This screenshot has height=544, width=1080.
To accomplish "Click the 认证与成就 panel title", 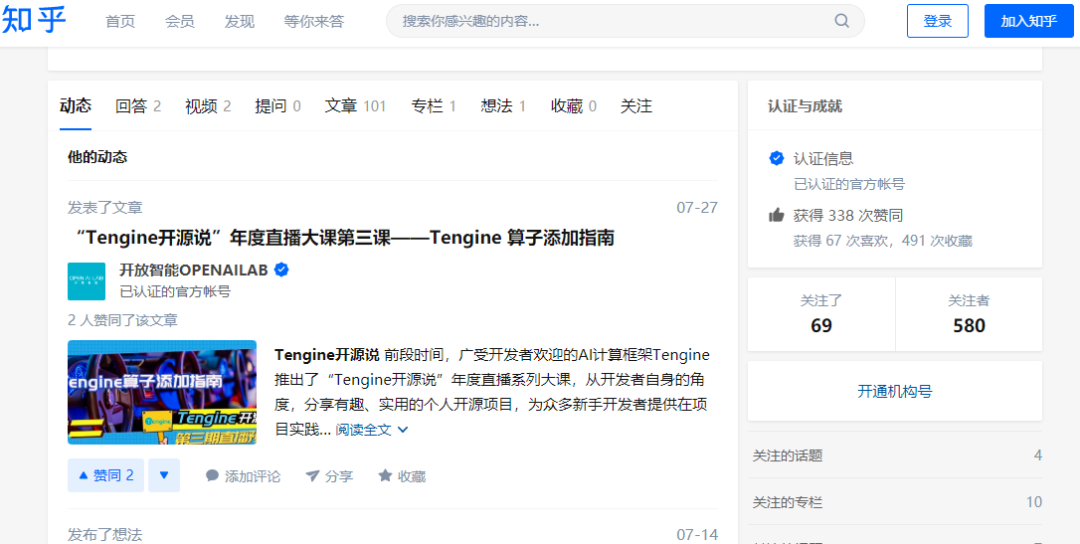I will (804, 106).
